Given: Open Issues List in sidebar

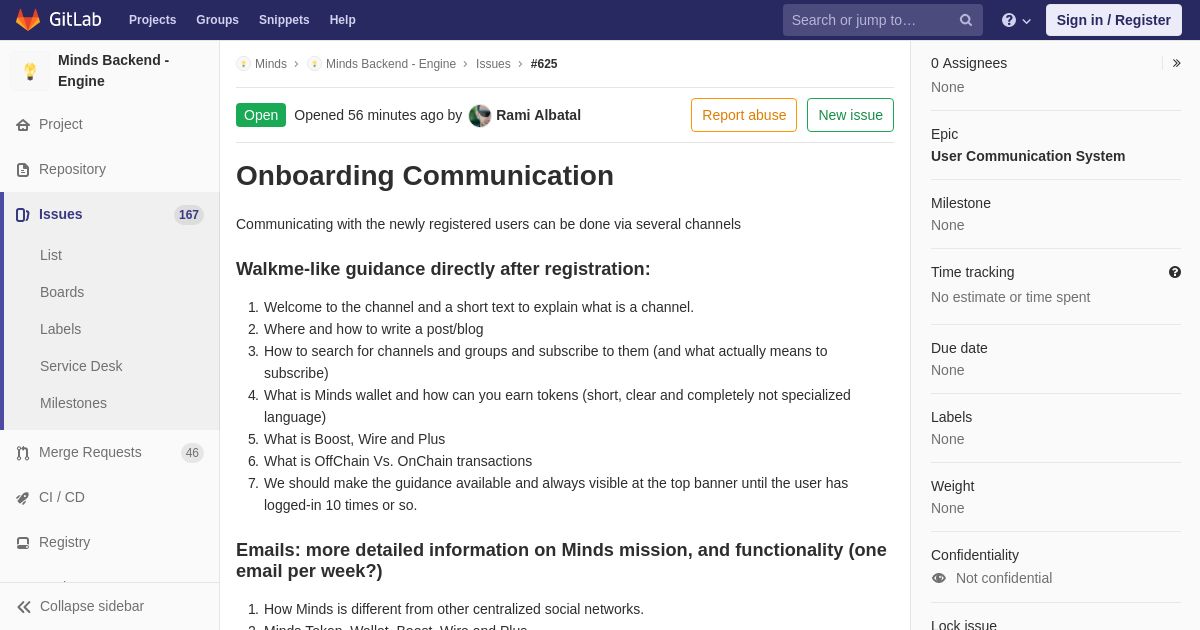Looking at the screenshot, I should pos(51,255).
